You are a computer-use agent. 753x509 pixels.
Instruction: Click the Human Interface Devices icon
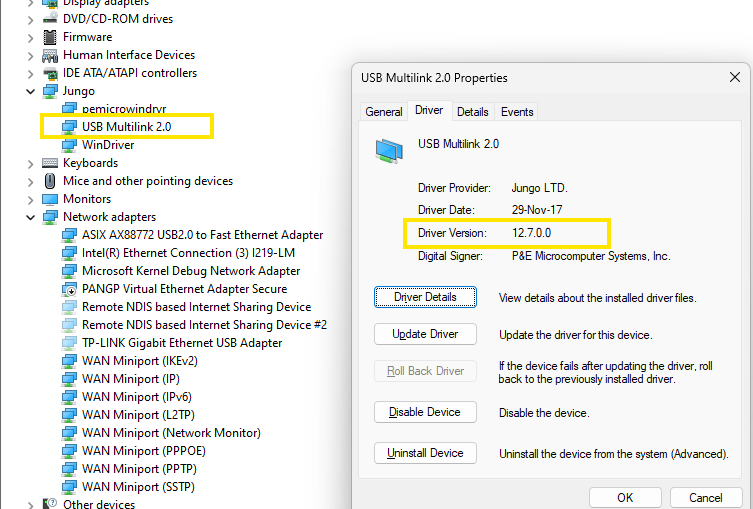click(50, 55)
